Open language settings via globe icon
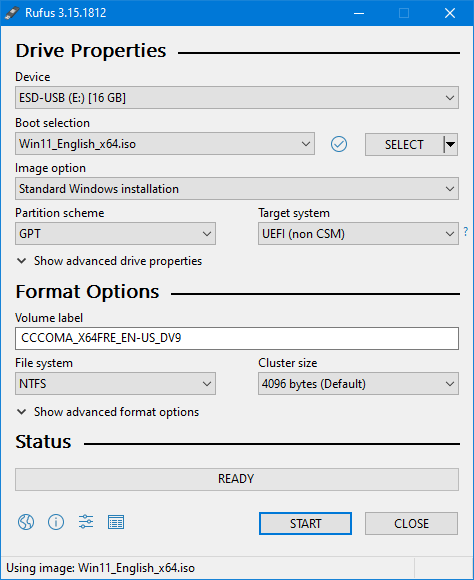The height and width of the screenshot is (580, 474). pos(26,522)
